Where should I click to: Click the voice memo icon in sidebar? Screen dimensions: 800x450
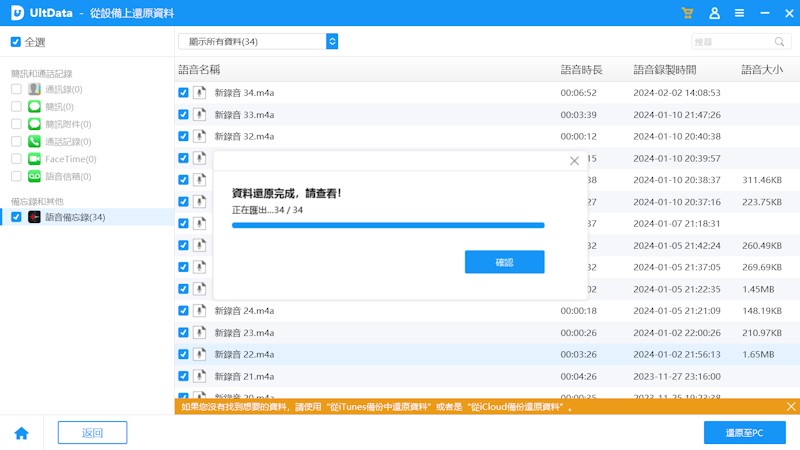click(x=34, y=217)
